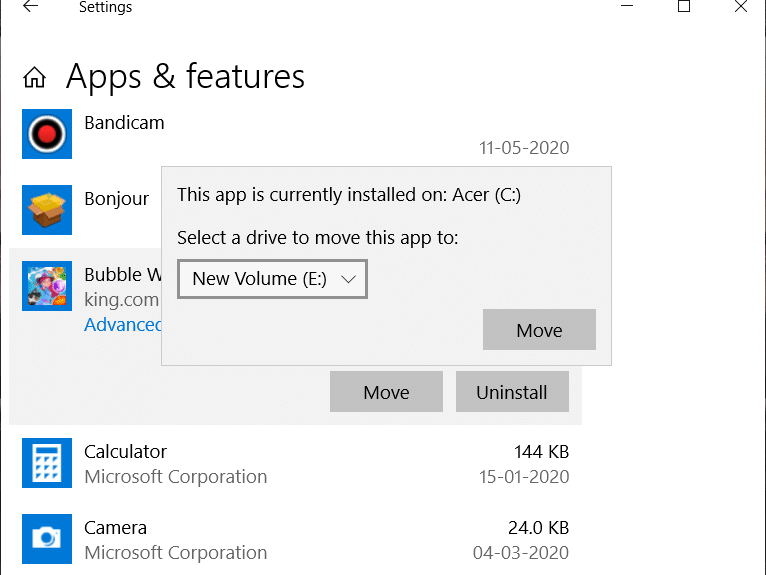The width and height of the screenshot is (766, 575).
Task: Select the Calculator app icon
Action: (x=47, y=463)
